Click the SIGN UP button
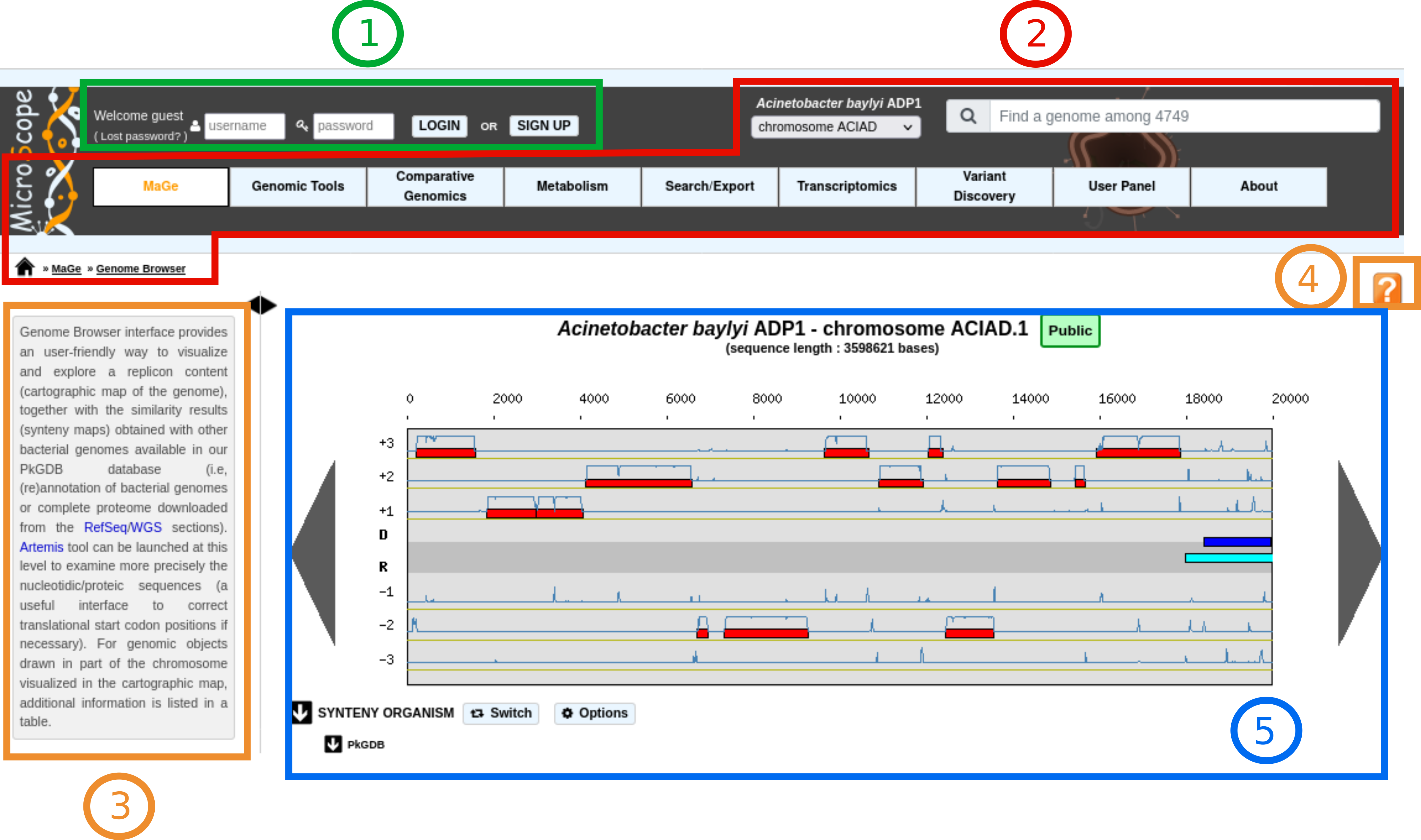The height and width of the screenshot is (840, 1421). (x=544, y=126)
